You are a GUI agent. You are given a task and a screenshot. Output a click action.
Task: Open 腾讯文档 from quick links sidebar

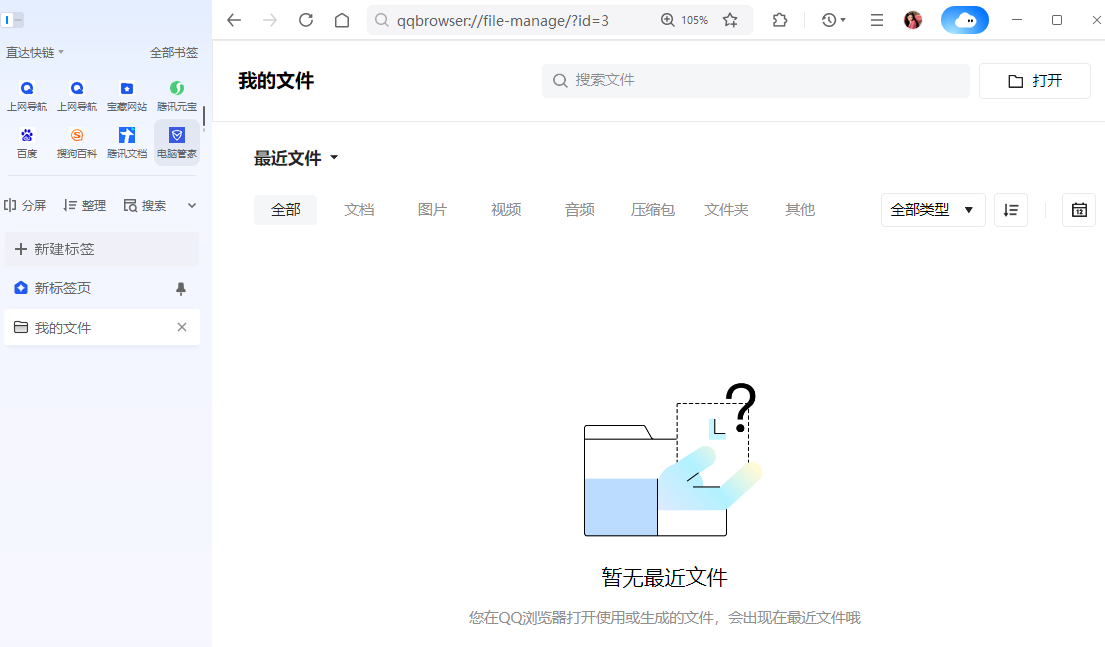(126, 141)
